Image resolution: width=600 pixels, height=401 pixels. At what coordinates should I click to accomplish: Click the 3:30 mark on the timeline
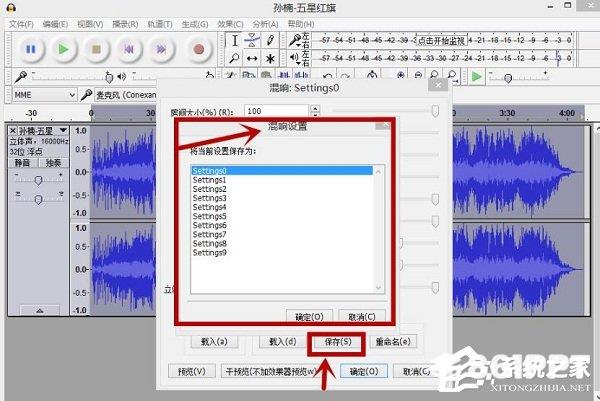[x=507, y=113]
